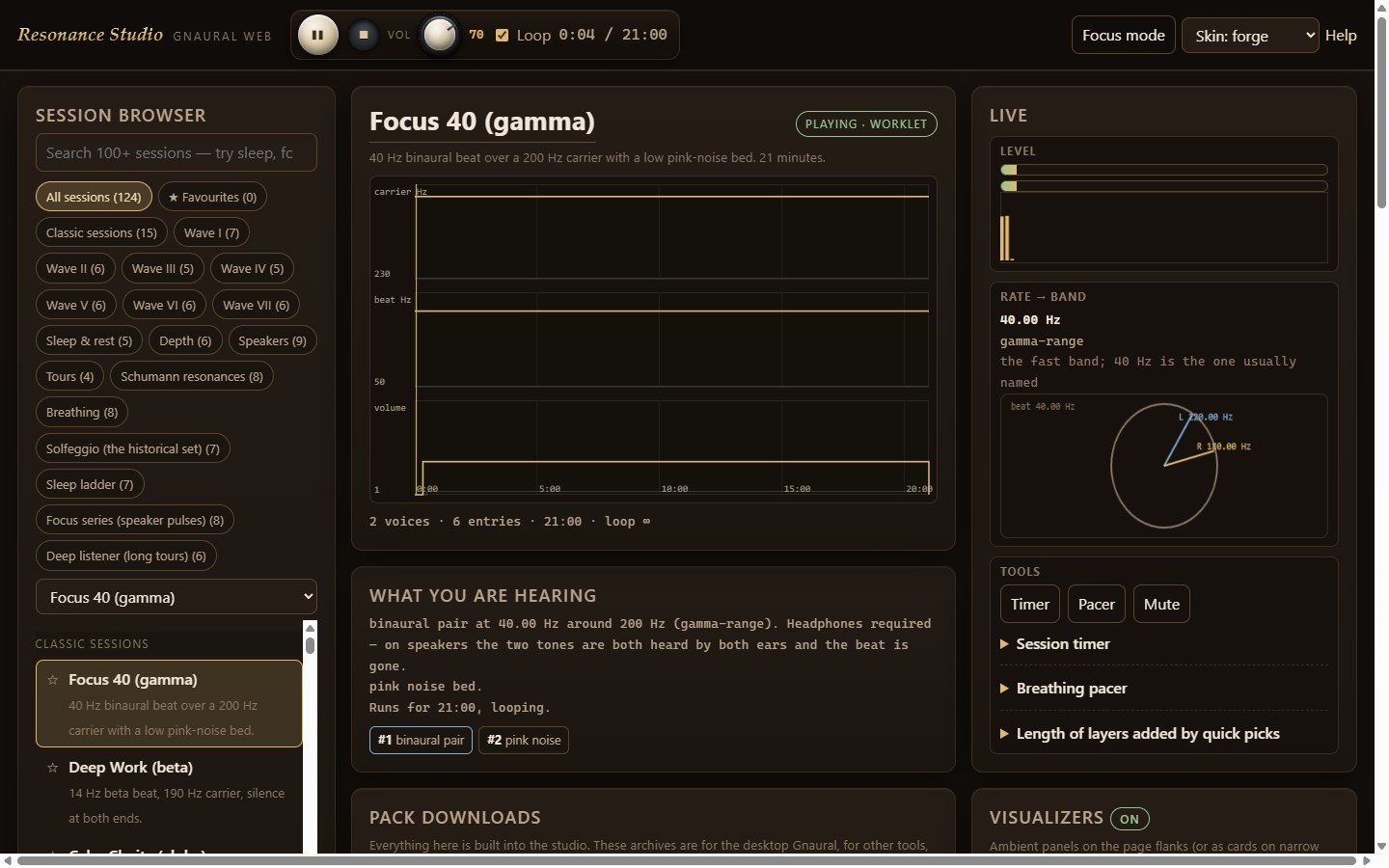The height and width of the screenshot is (868, 1389).
Task: Select the Wave V (6) chip
Action: click(x=76, y=305)
